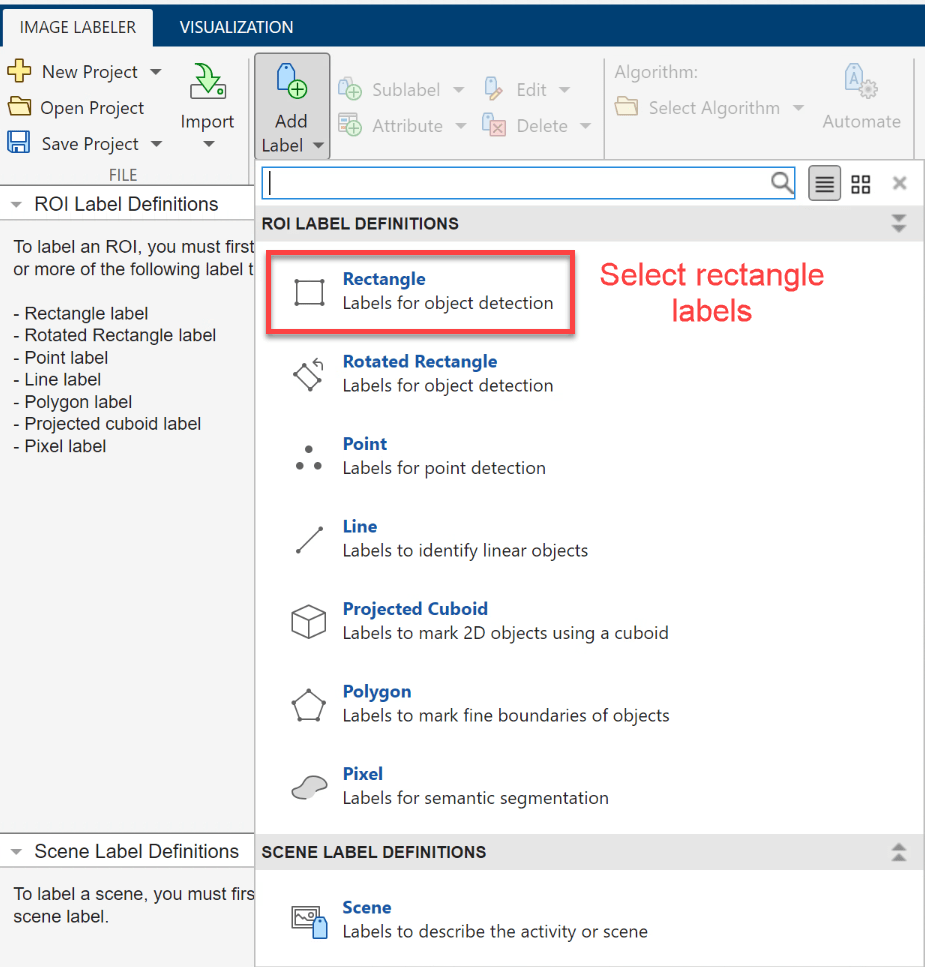Choose the Pixel label icon
The width and height of the screenshot is (925, 967).
[309, 787]
